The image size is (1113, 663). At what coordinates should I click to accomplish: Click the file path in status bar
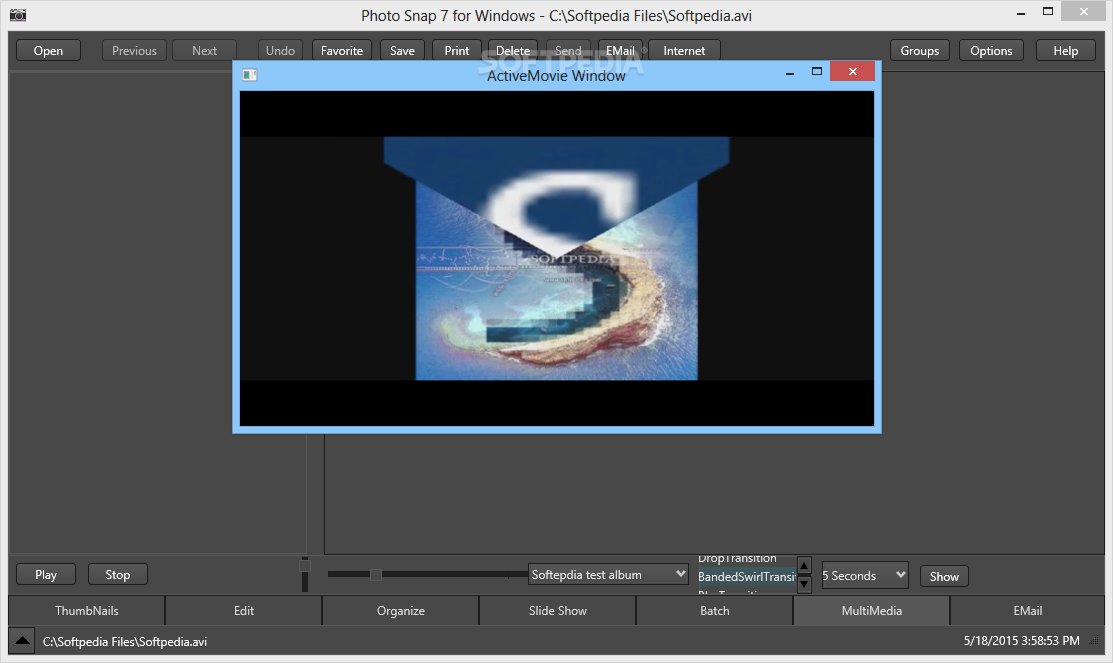click(x=125, y=642)
